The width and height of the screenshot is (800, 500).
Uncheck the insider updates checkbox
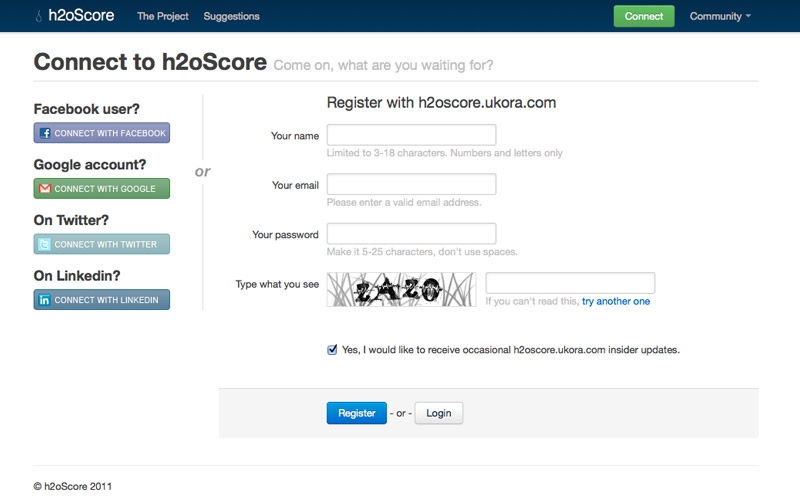332,349
